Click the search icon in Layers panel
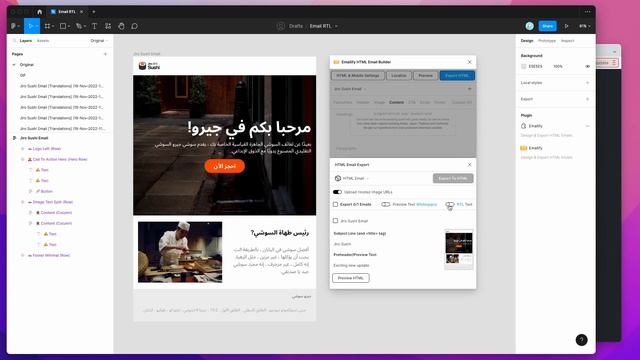Screen dimensions: 640x360 click(x=14, y=41)
